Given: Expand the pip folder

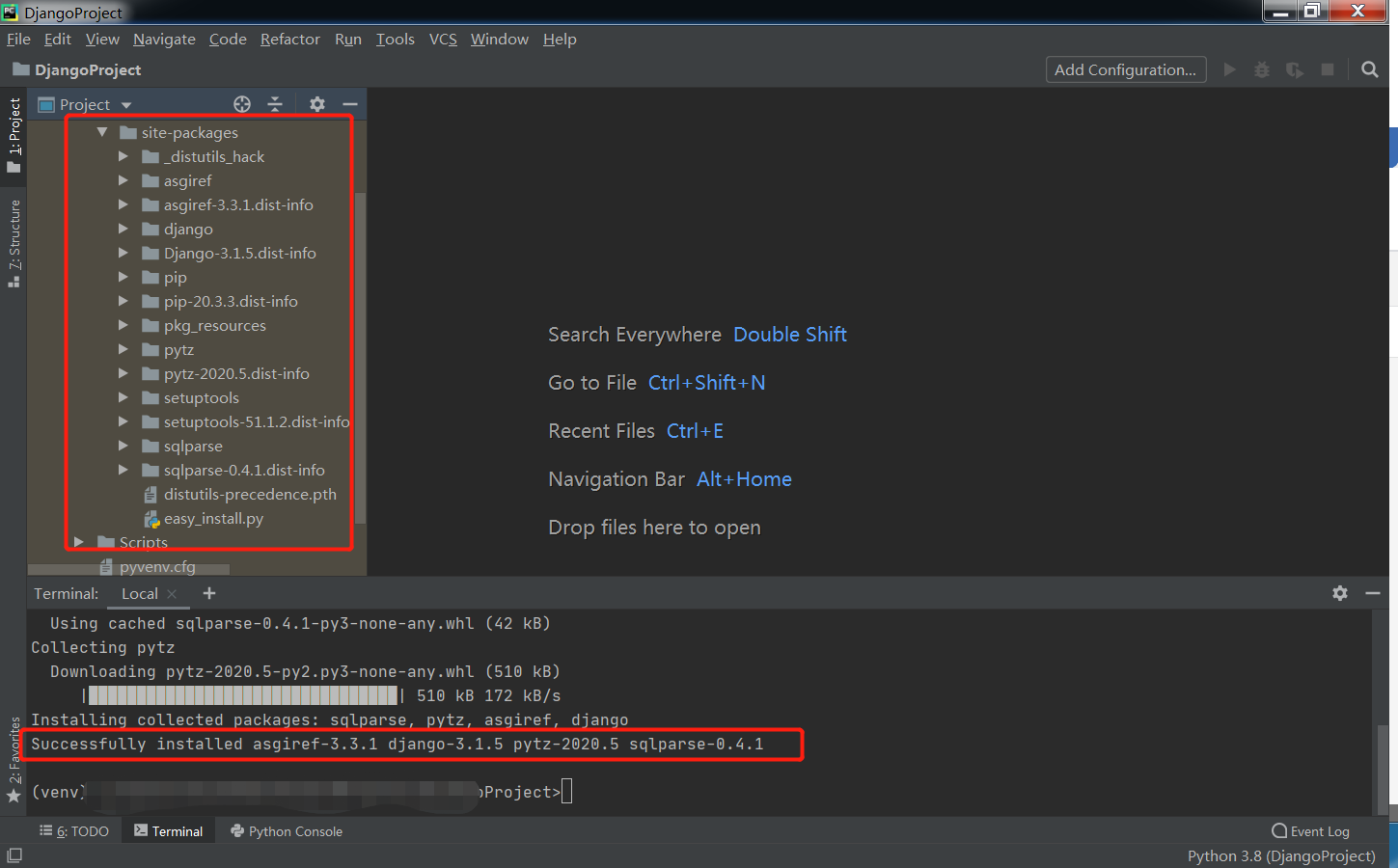Looking at the screenshot, I should tap(123, 277).
